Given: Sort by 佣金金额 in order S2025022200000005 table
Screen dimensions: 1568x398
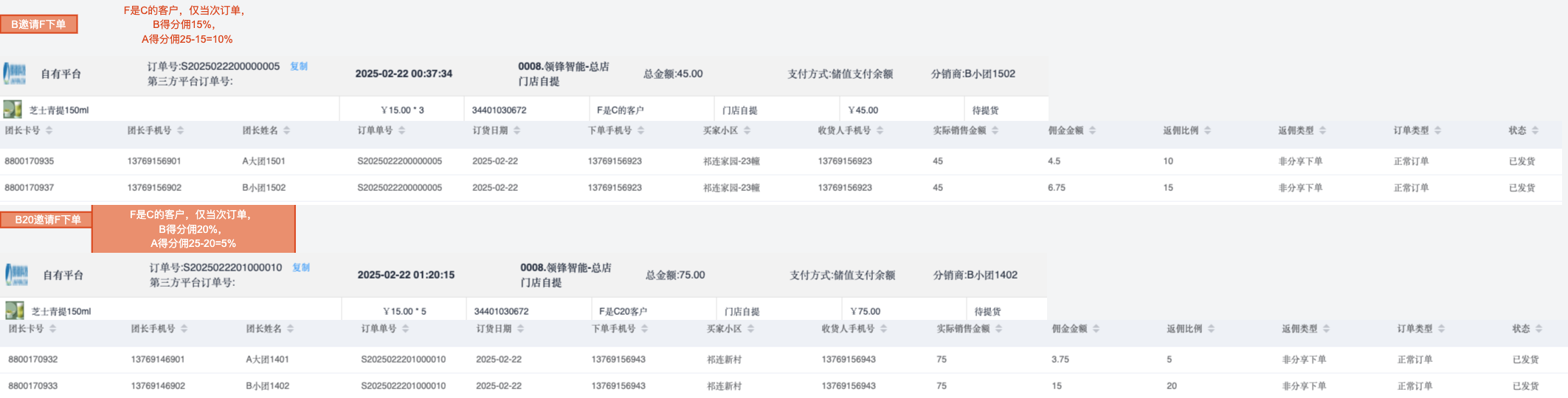Looking at the screenshot, I should pos(1093,130).
